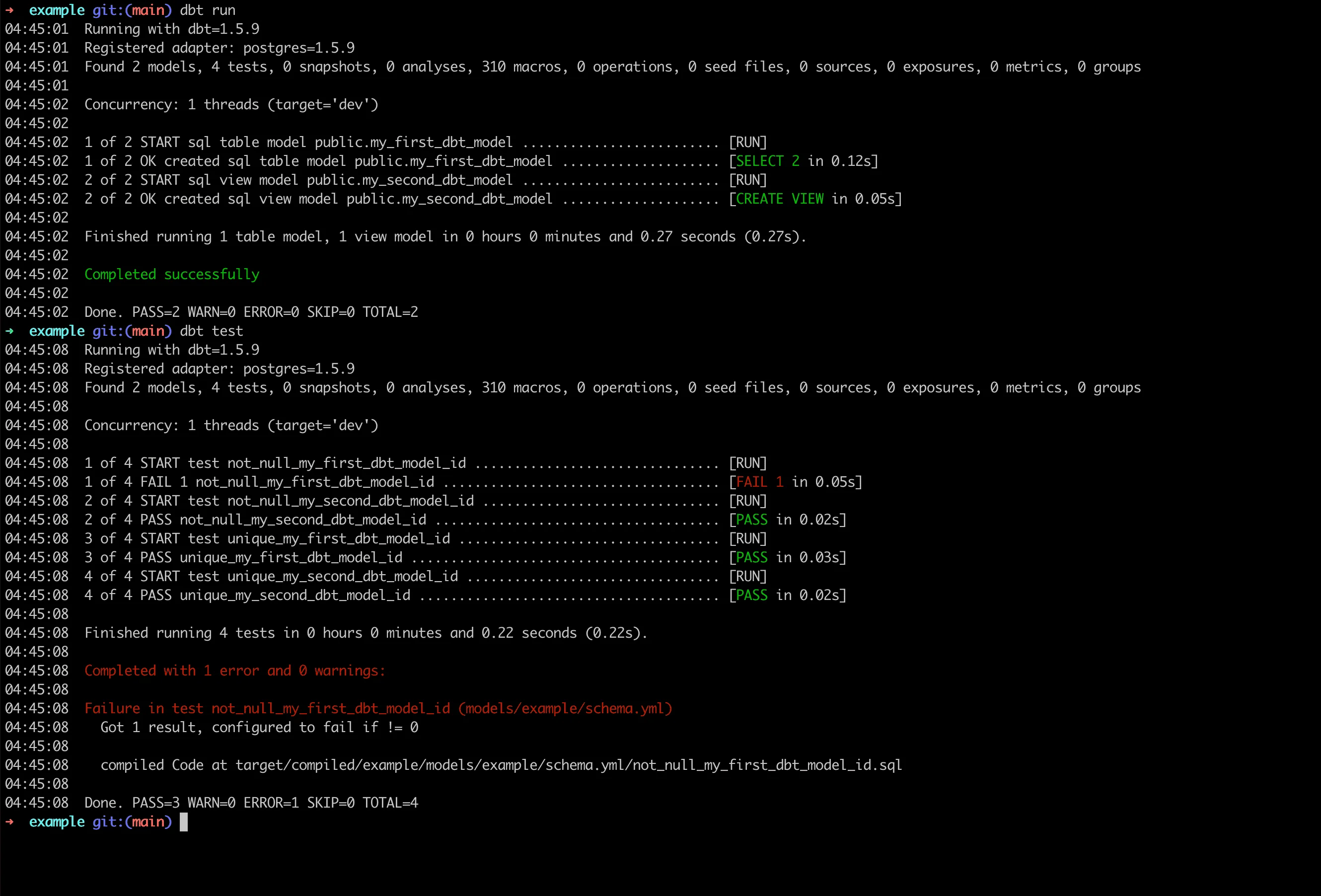Click '(main)' branch name in last prompt
The image size is (1321, 896).
coord(148,821)
